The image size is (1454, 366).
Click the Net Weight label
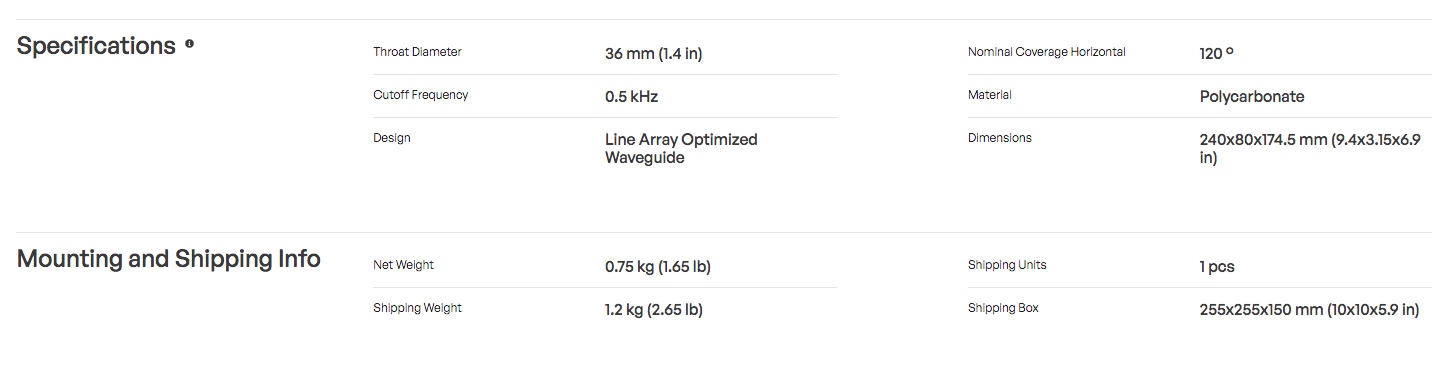click(403, 265)
